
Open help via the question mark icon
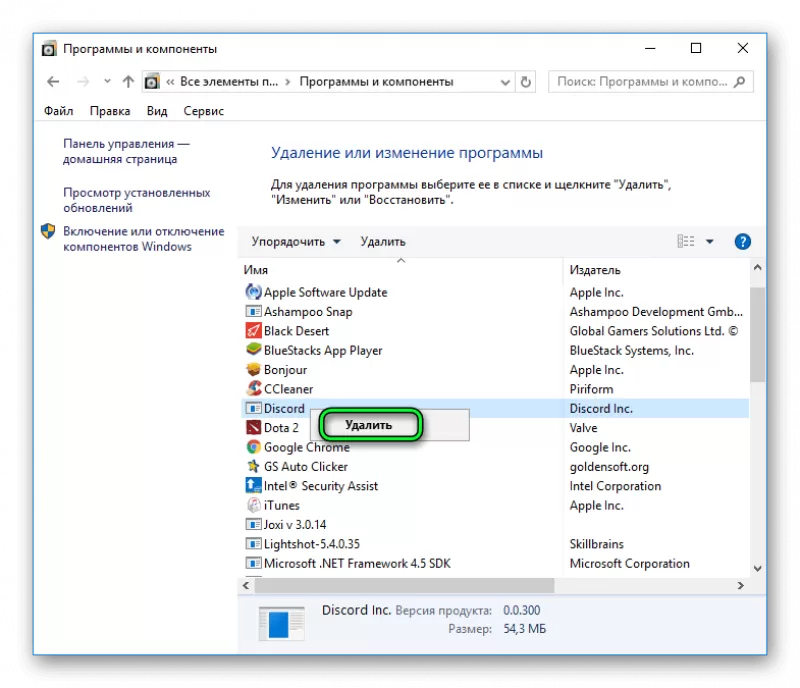[743, 241]
